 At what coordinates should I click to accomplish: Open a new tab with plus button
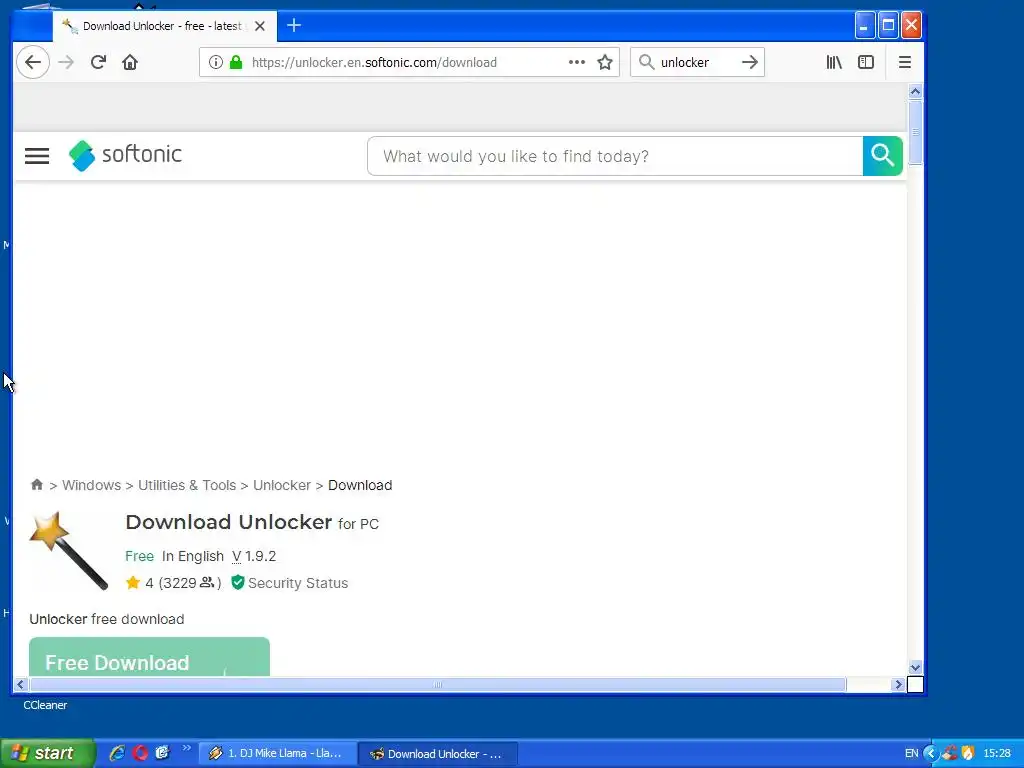click(x=294, y=25)
